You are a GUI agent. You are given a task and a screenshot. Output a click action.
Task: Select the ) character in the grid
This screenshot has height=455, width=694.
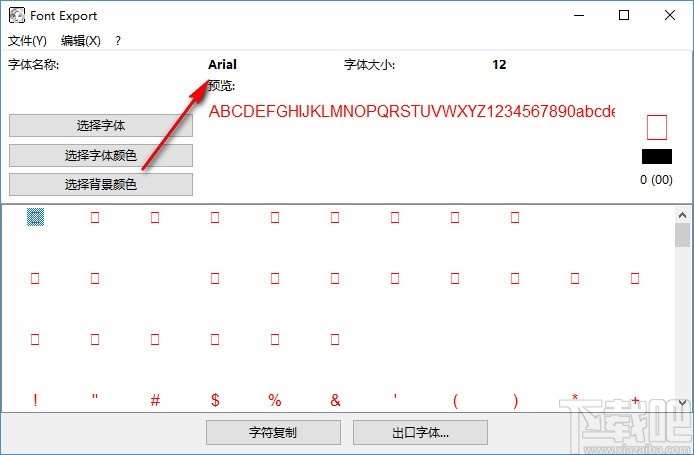(x=515, y=401)
